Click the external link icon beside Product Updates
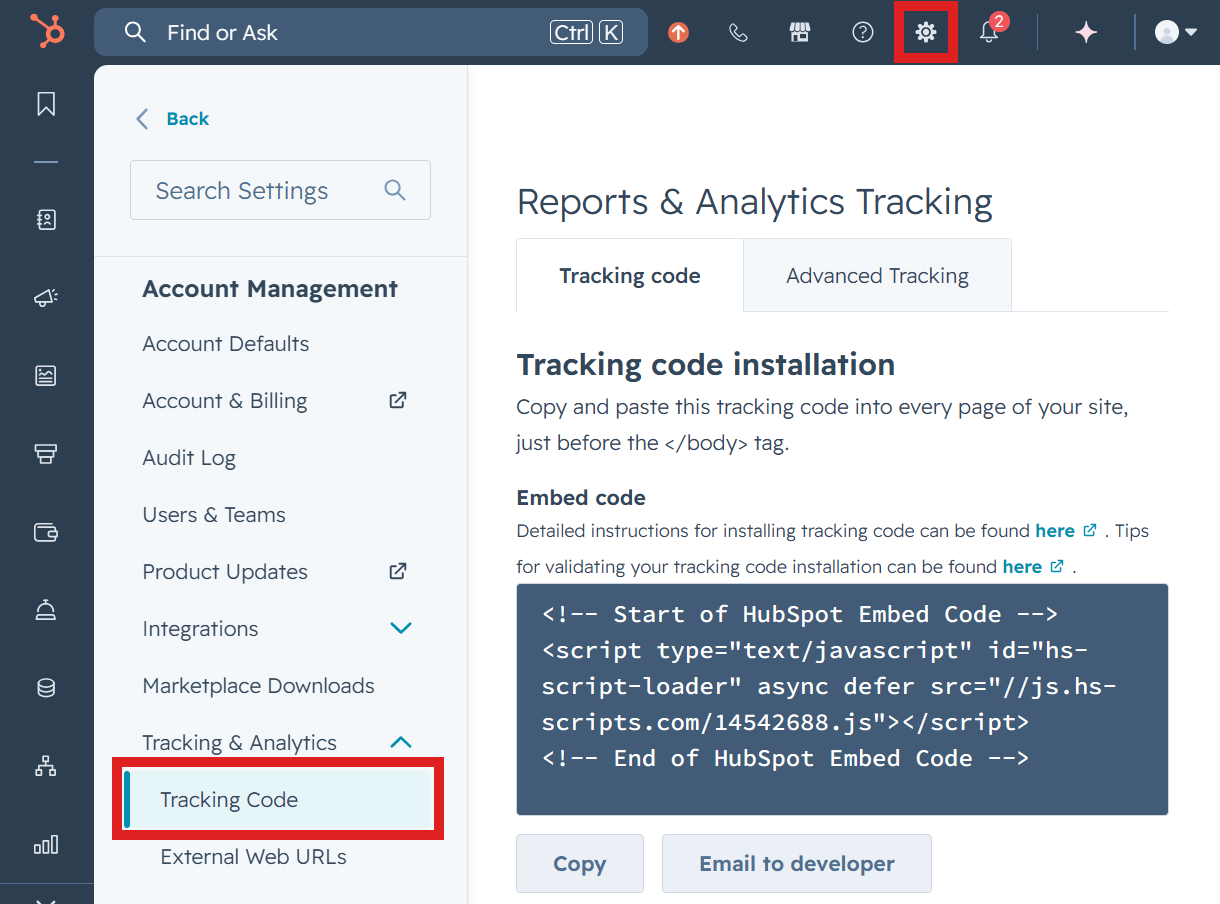 click(x=398, y=571)
